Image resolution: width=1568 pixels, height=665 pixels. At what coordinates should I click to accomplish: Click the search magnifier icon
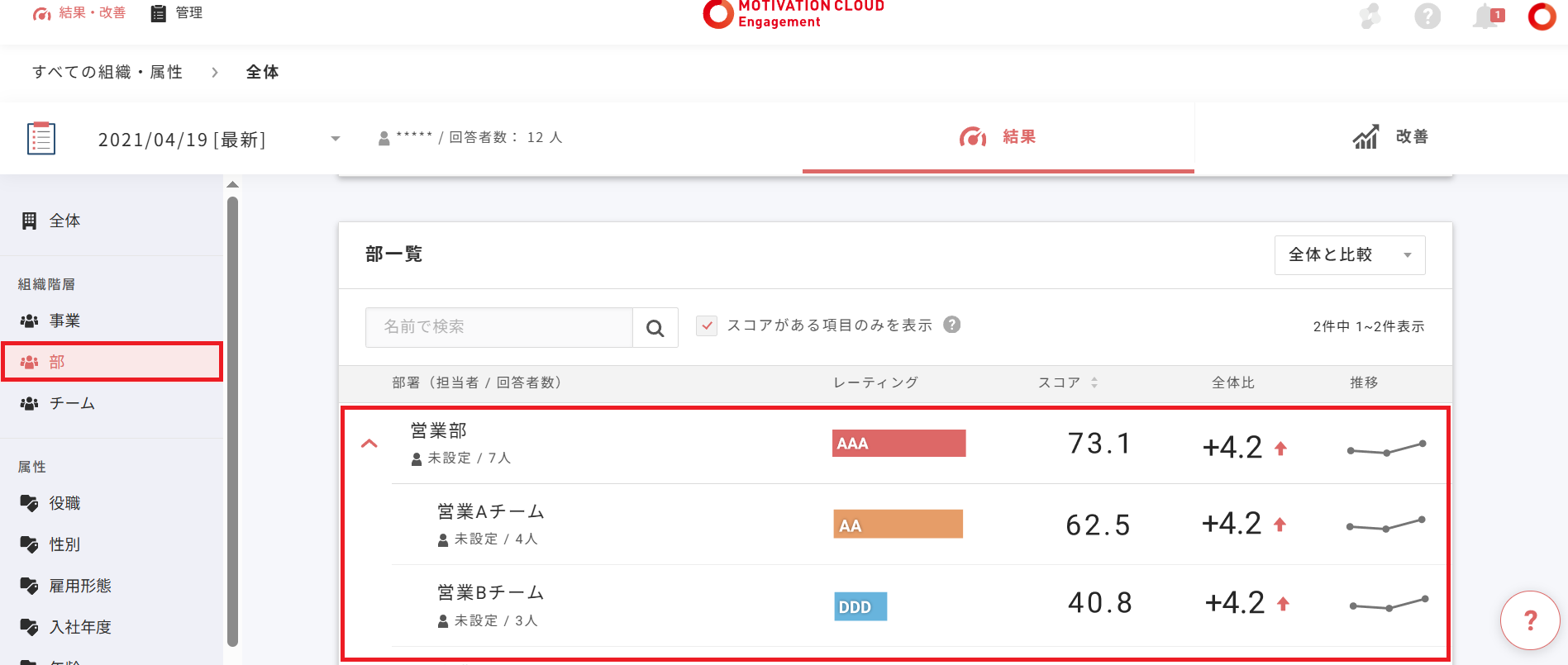pos(655,328)
